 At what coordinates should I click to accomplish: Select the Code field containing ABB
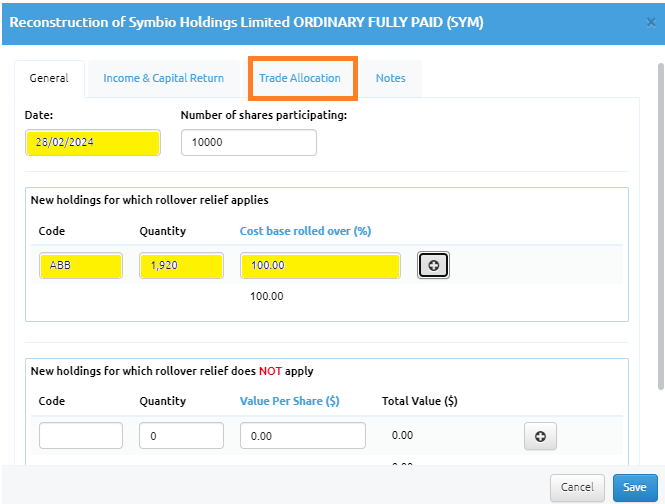81,265
